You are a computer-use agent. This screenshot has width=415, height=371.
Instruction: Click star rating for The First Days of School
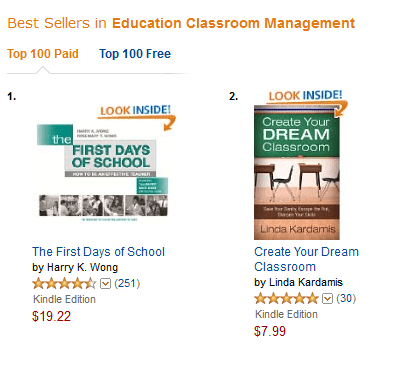[64, 284]
